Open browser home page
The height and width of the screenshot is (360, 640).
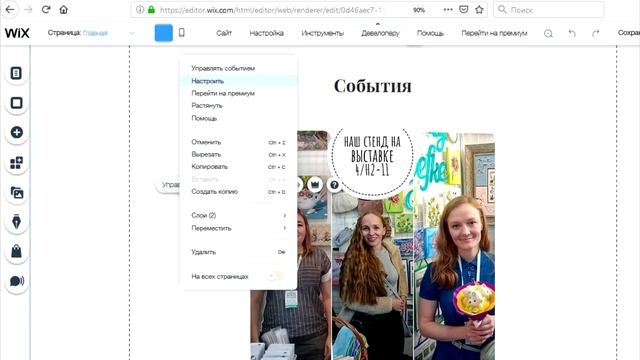click(x=64, y=9)
